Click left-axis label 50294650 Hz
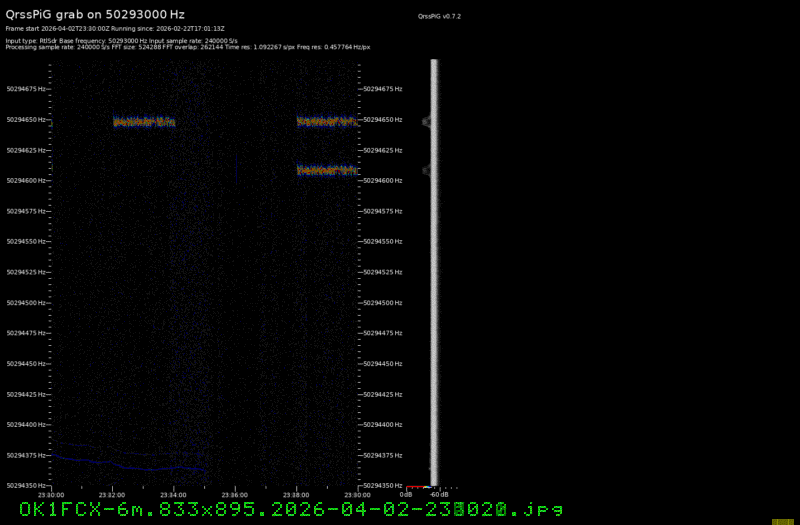Image resolution: width=800 pixels, height=525 pixels. click(26, 119)
